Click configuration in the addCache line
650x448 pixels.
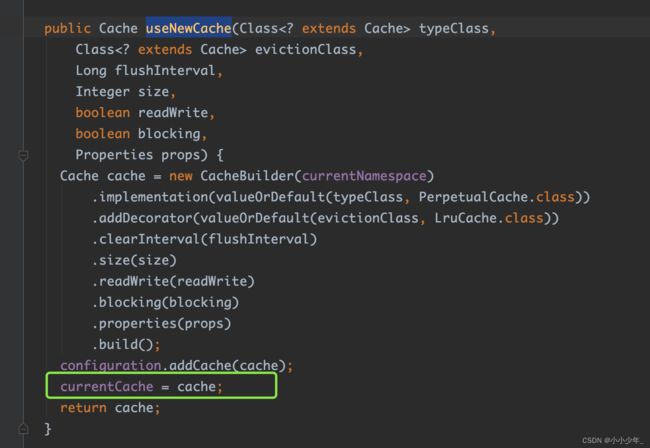click(110, 366)
